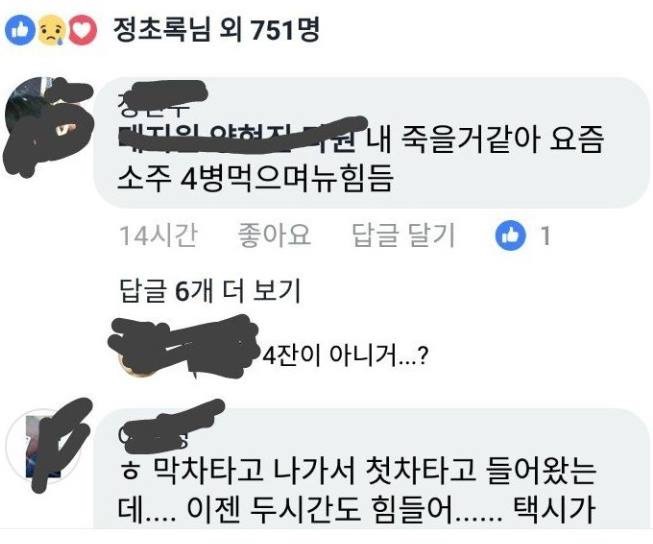Click the red heart reaction icon
653x544 pixels.
82,30
